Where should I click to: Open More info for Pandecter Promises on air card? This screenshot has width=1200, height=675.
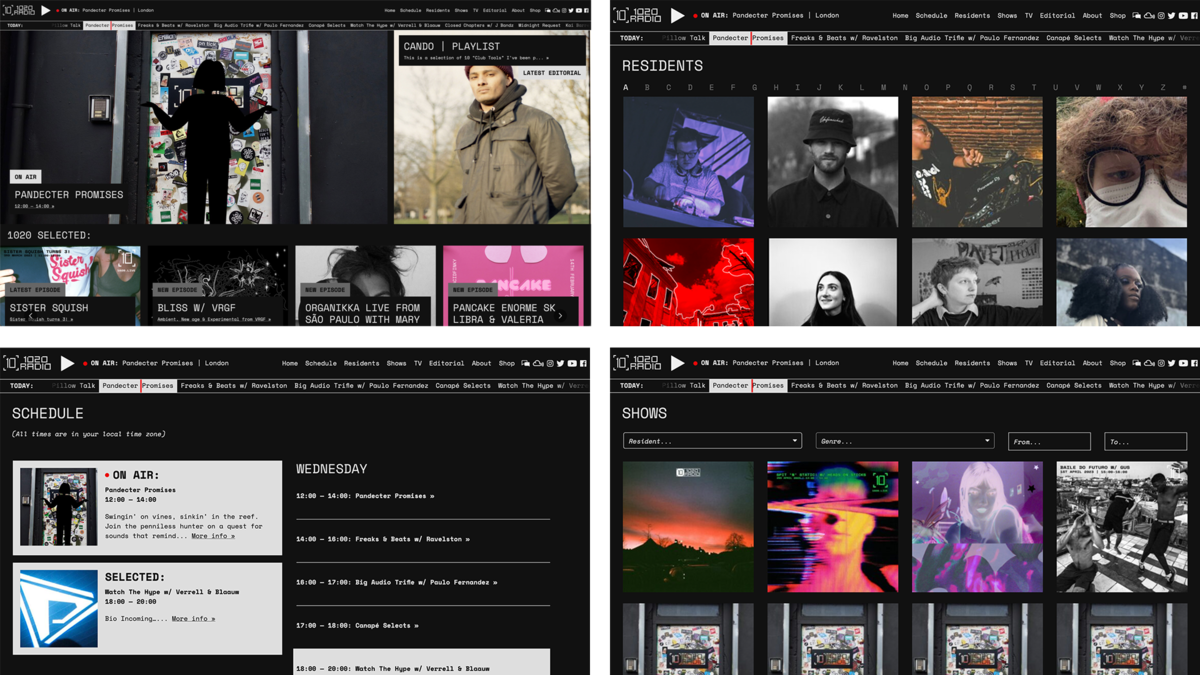click(213, 536)
